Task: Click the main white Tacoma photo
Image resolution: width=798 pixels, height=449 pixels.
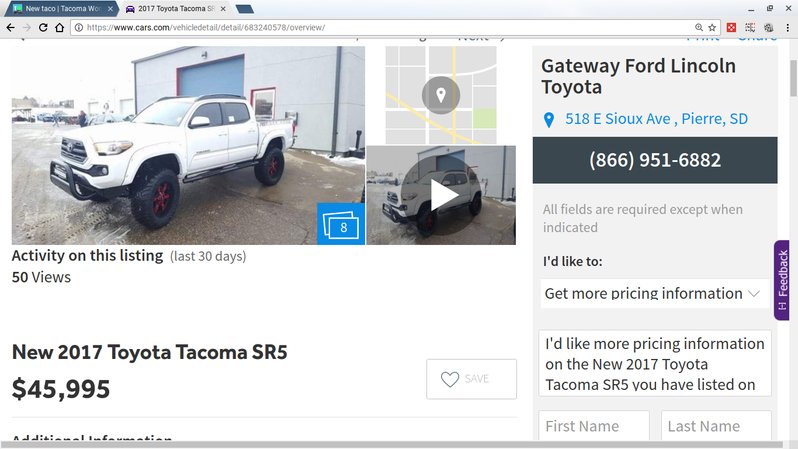Action: click(188, 146)
